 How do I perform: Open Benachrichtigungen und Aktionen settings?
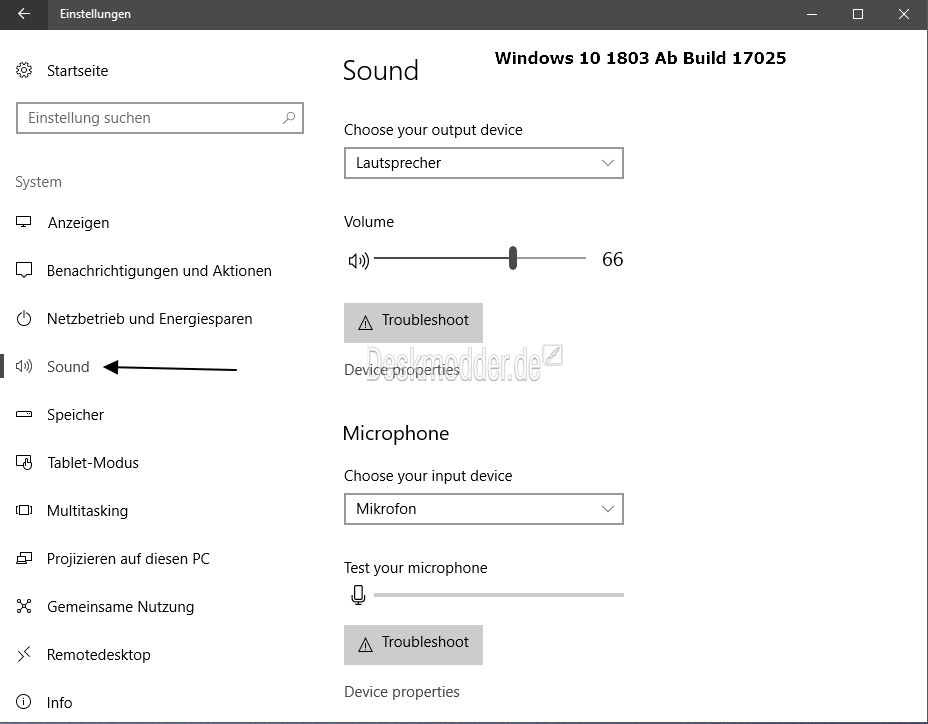coord(159,271)
